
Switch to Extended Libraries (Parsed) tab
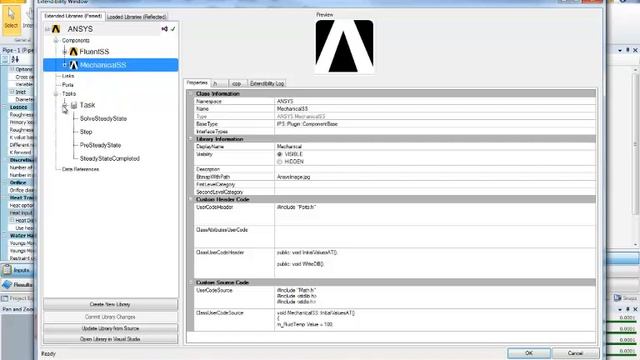(73, 16)
